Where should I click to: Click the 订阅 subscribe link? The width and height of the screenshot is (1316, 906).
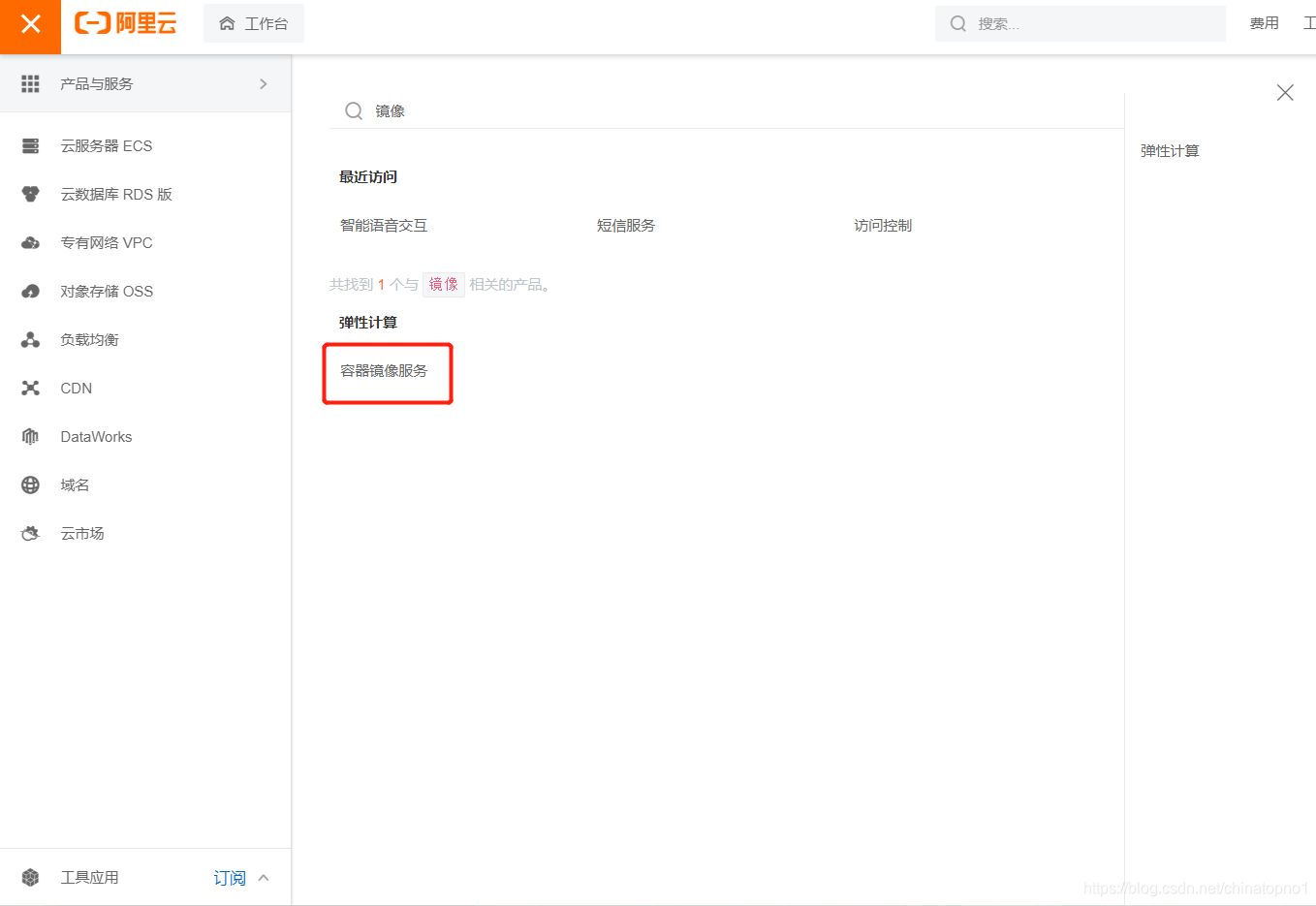coord(230,878)
